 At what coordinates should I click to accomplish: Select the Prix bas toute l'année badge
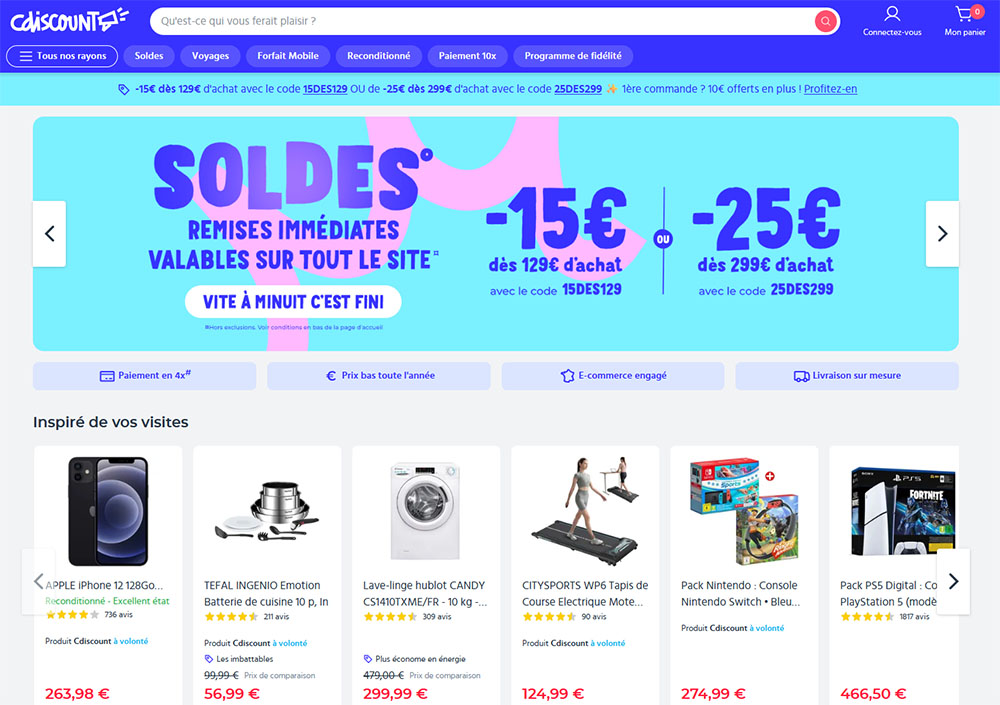pos(379,376)
